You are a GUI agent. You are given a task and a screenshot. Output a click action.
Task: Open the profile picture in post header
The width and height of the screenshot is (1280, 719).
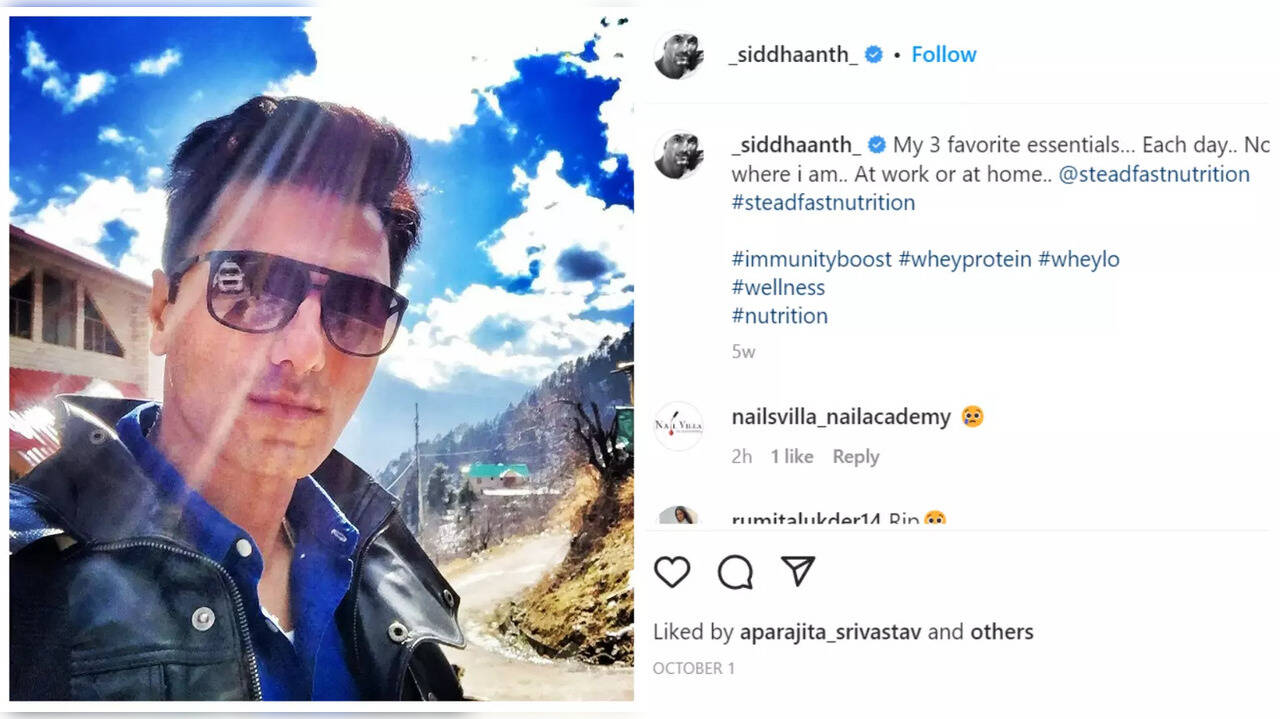679,54
